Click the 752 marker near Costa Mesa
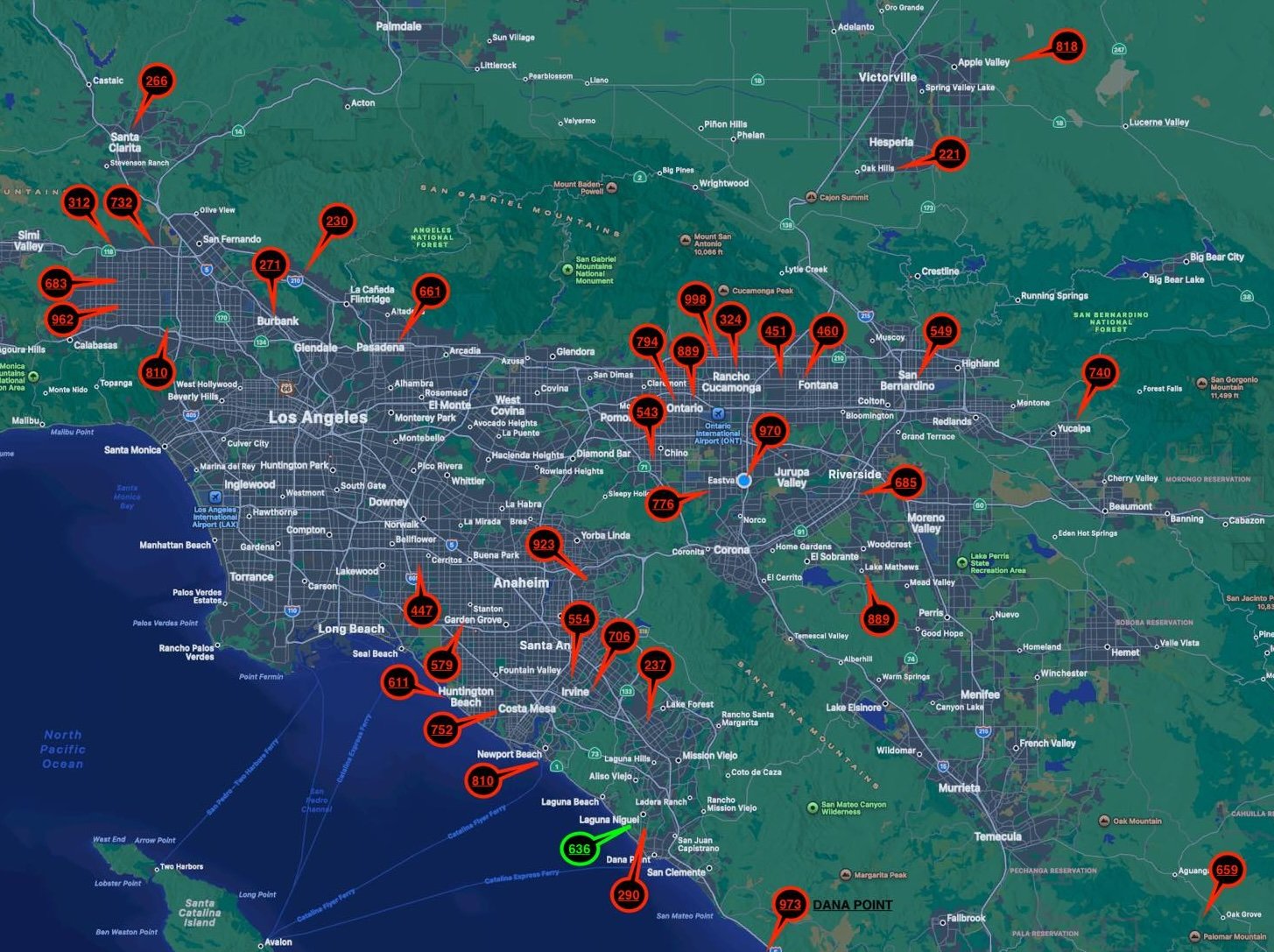The image size is (1274, 952). click(442, 730)
